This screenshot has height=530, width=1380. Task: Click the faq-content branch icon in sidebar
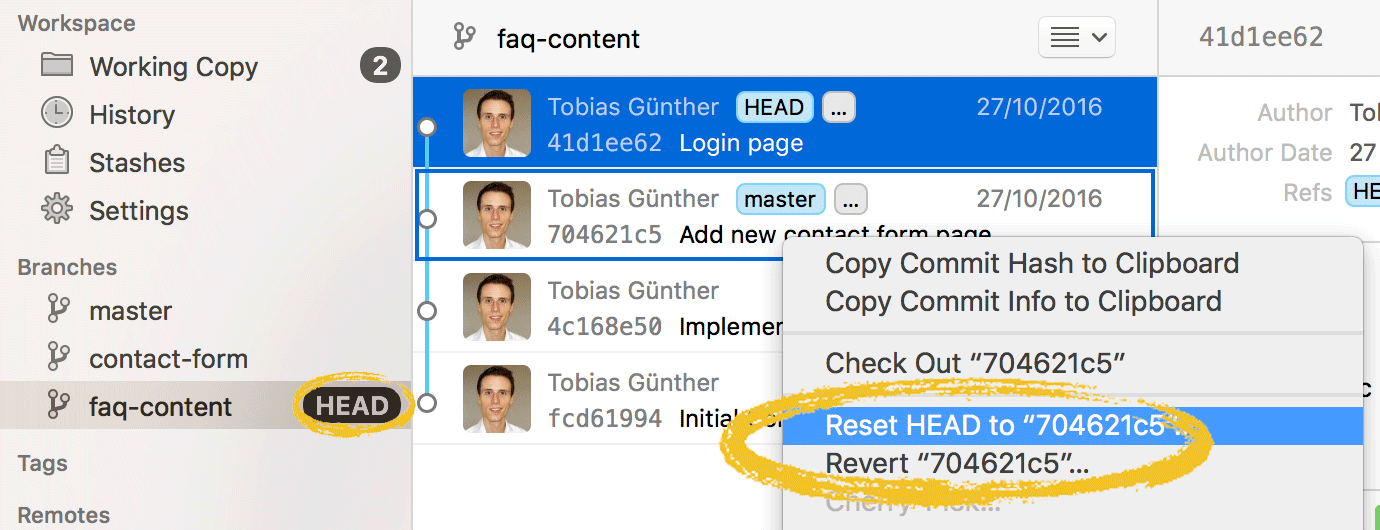pos(59,406)
